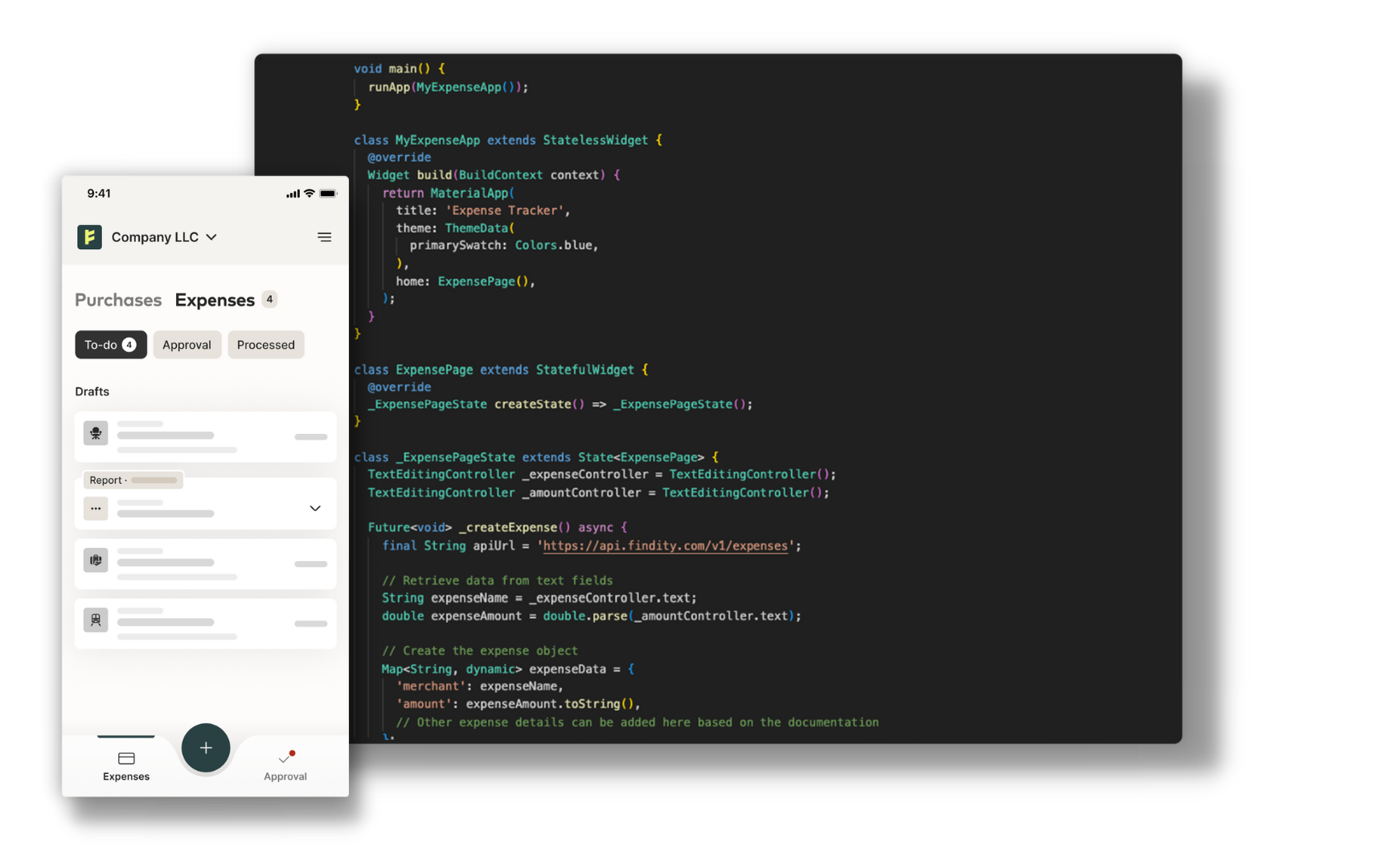The image size is (1394, 868).
Task: Click the time display in the status bar
Action: tap(99, 193)
